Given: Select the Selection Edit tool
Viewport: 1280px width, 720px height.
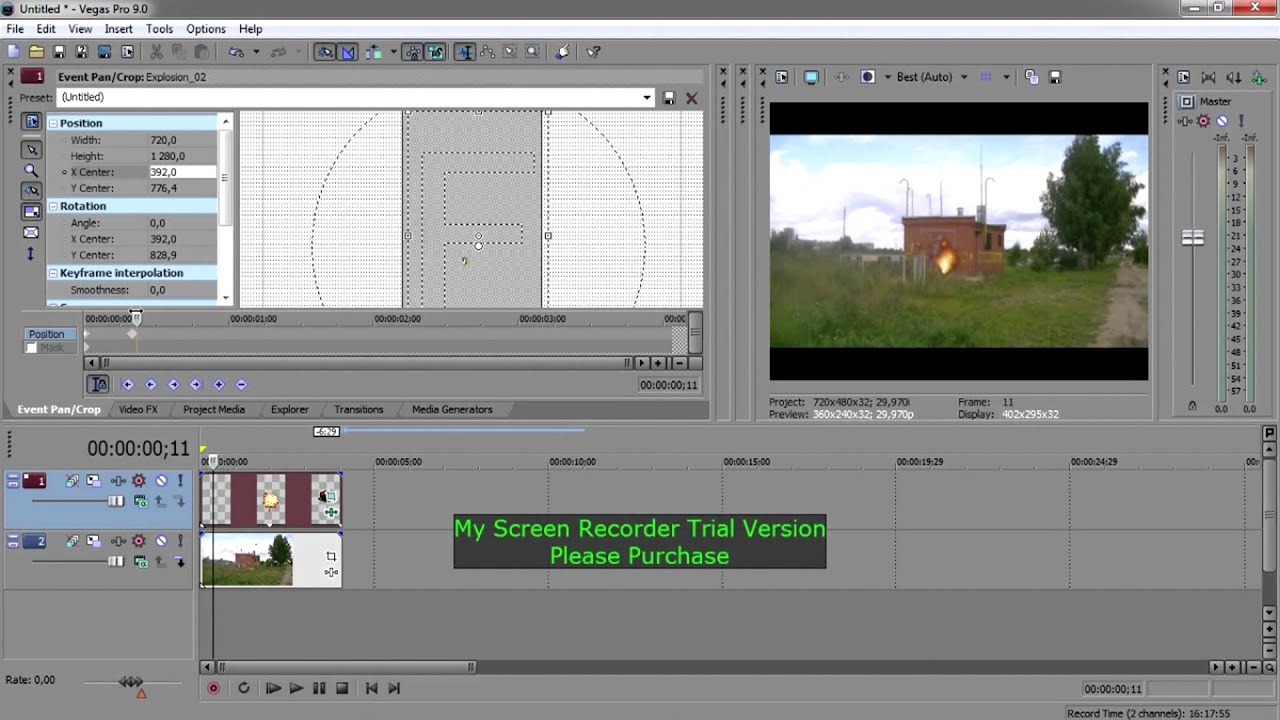Looking at the screenshot, I should [510, 52].
